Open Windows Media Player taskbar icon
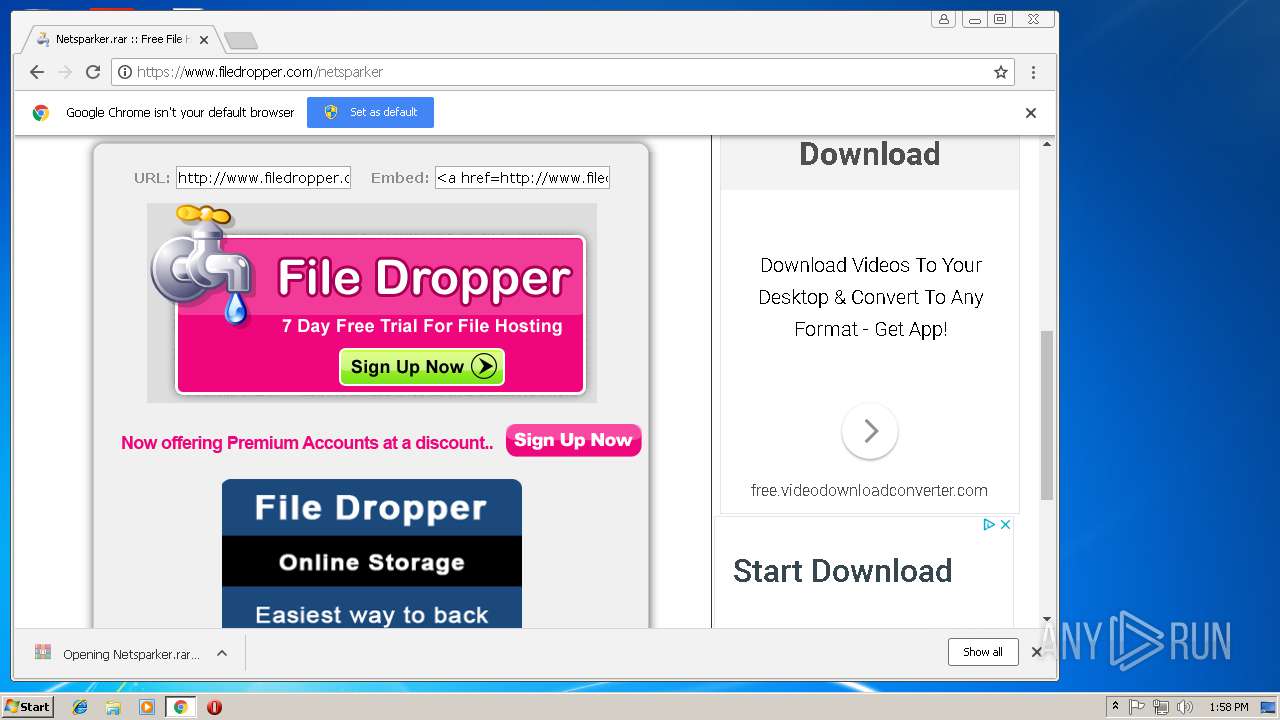The image size is (1280, 720). (147, 707)
